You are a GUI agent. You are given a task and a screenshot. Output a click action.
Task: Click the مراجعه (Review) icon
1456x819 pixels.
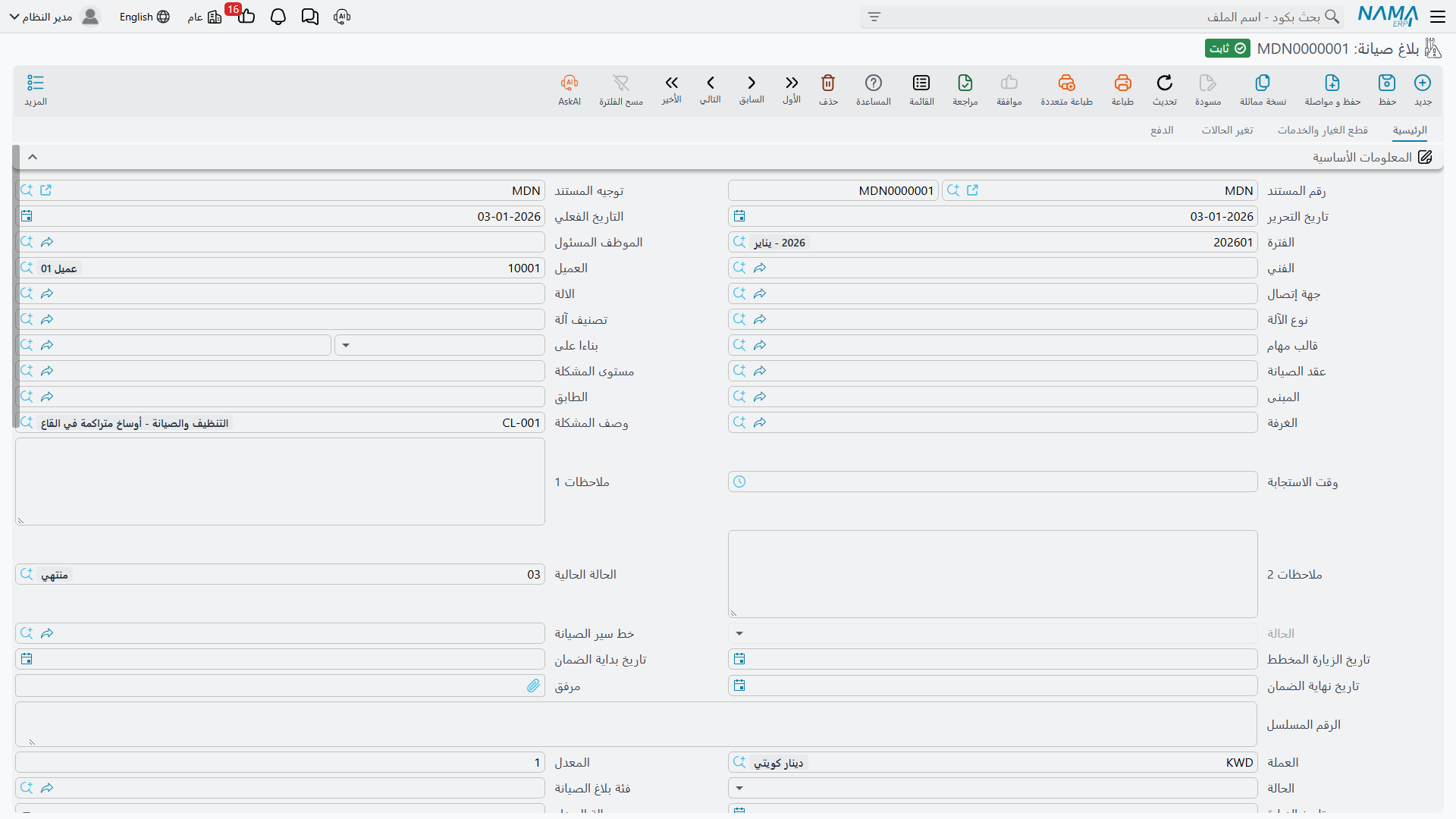tap(965, 83)
